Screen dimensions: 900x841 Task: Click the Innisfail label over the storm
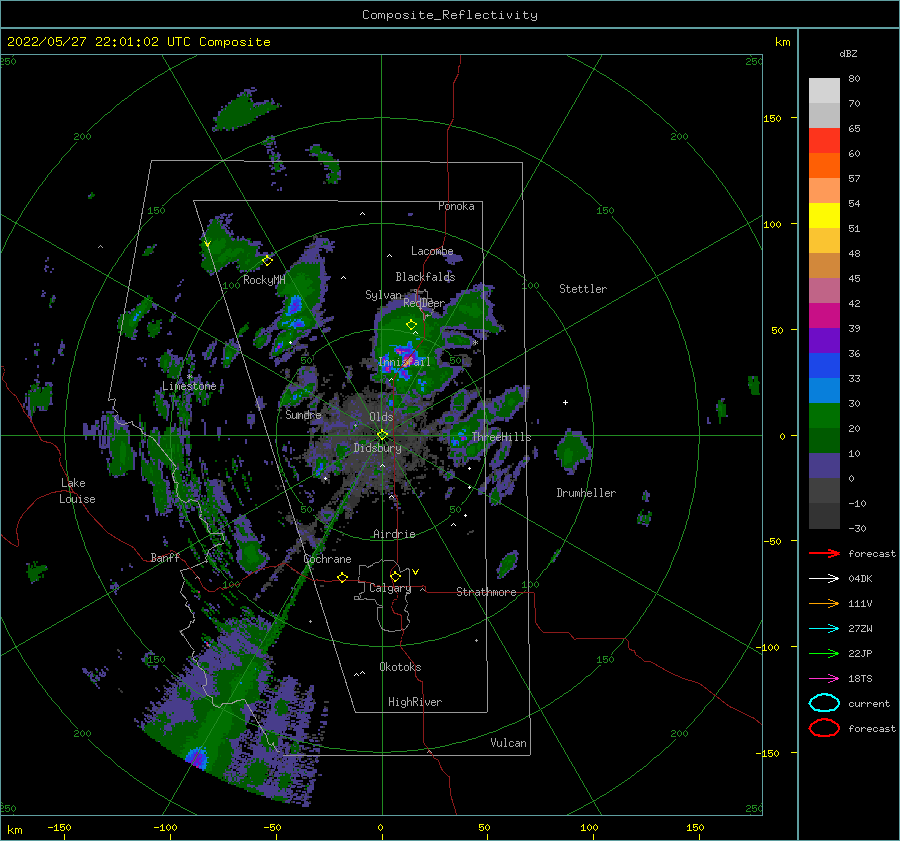coord(404,362)
